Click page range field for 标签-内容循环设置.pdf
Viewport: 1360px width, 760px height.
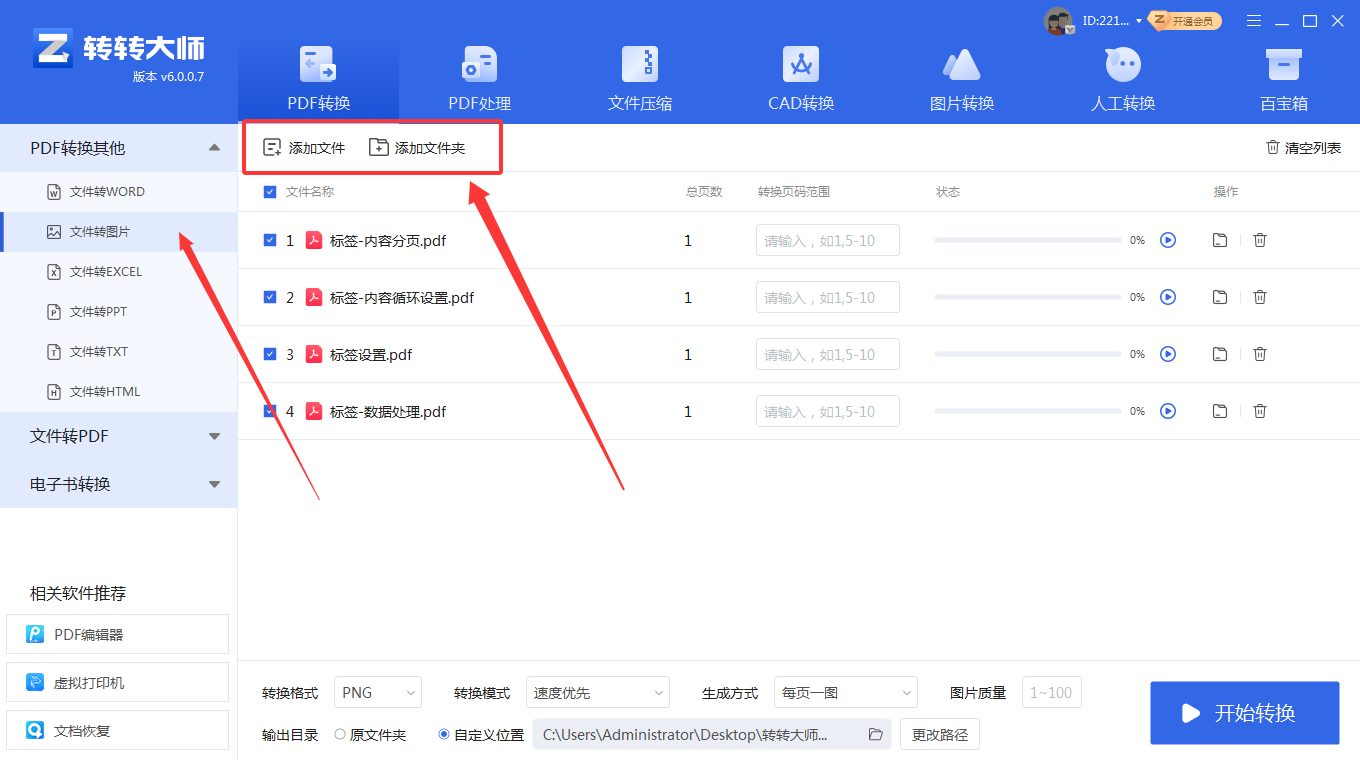tap(828, 297)
